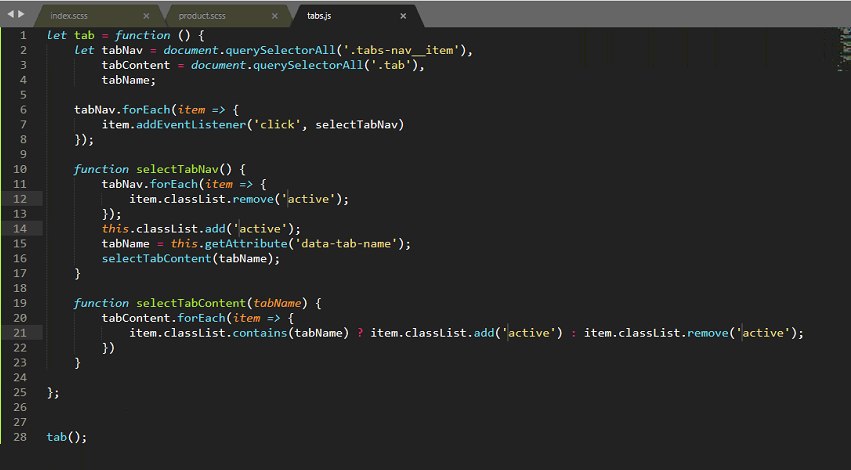
Task: Click line number 19 in the gutter
Action: pyautogui.click(x=20, y=303)
